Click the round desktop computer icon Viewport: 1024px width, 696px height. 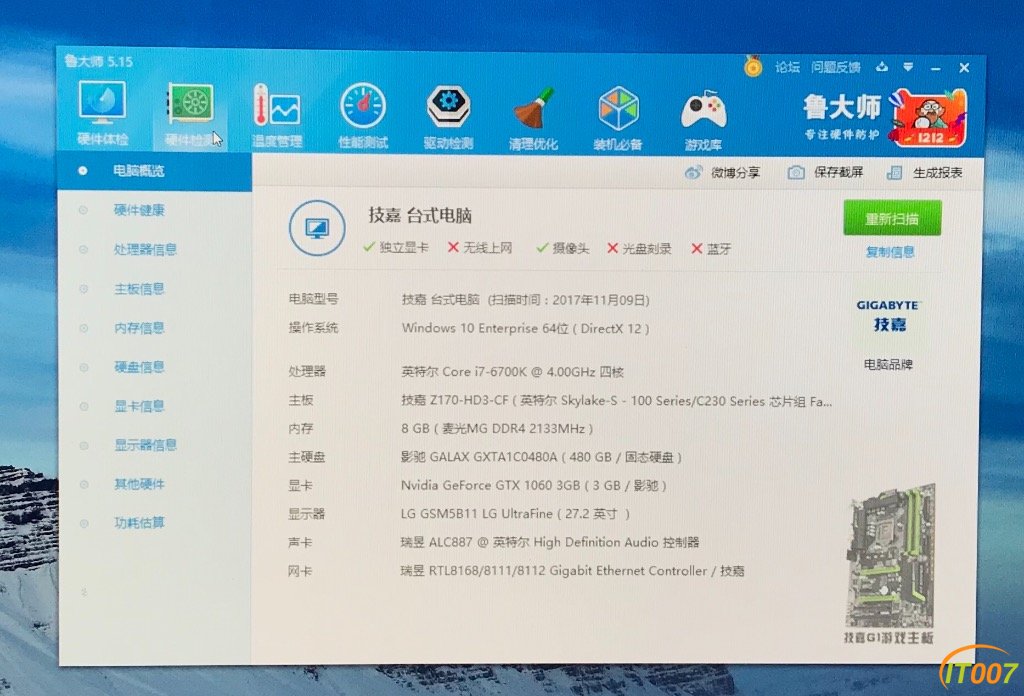pyautogui.click(x=317, y=228)
